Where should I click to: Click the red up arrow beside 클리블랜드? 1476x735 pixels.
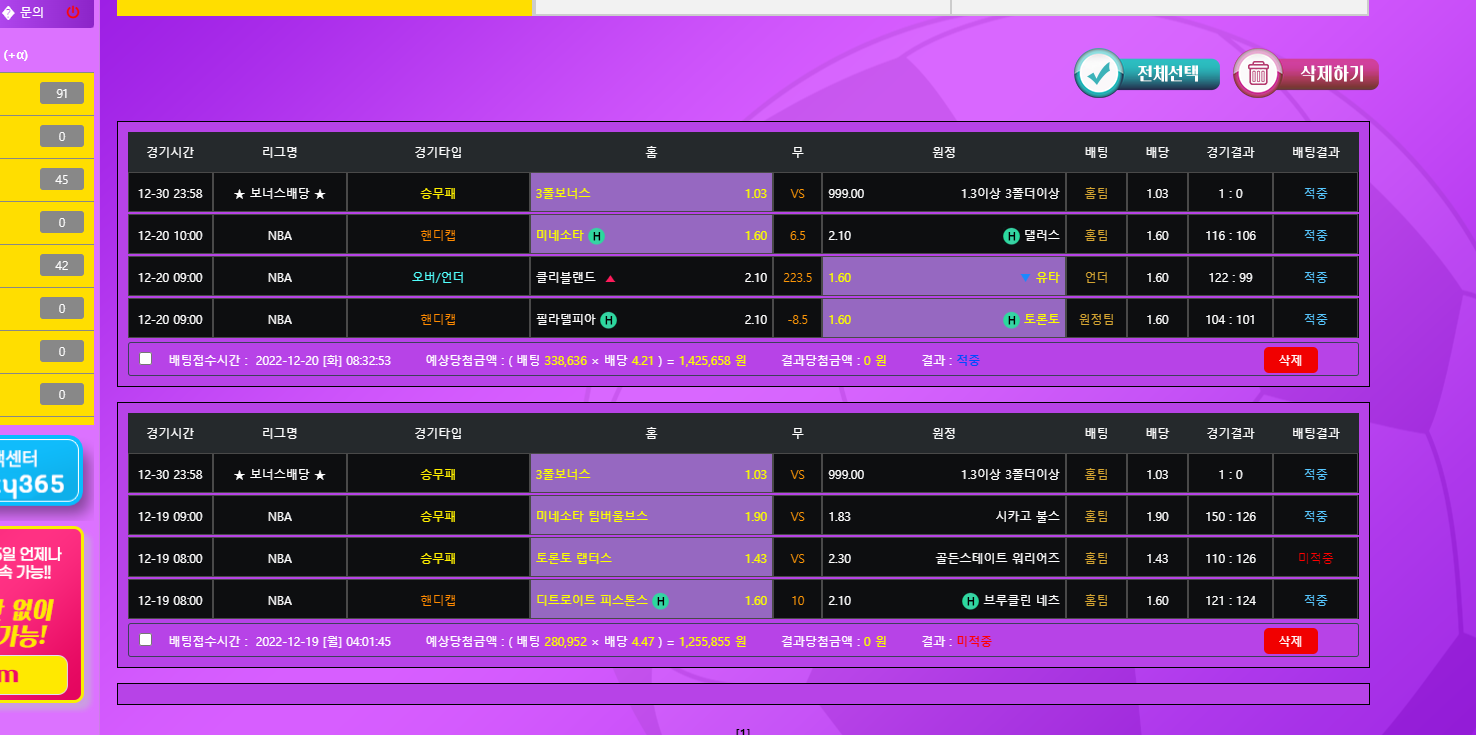[x=610, y=278]
